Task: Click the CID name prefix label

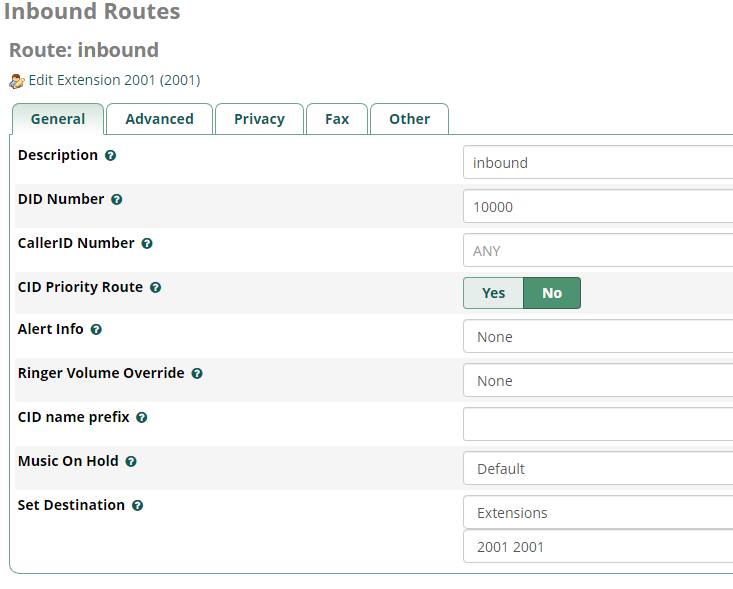Action: point(73,417)
